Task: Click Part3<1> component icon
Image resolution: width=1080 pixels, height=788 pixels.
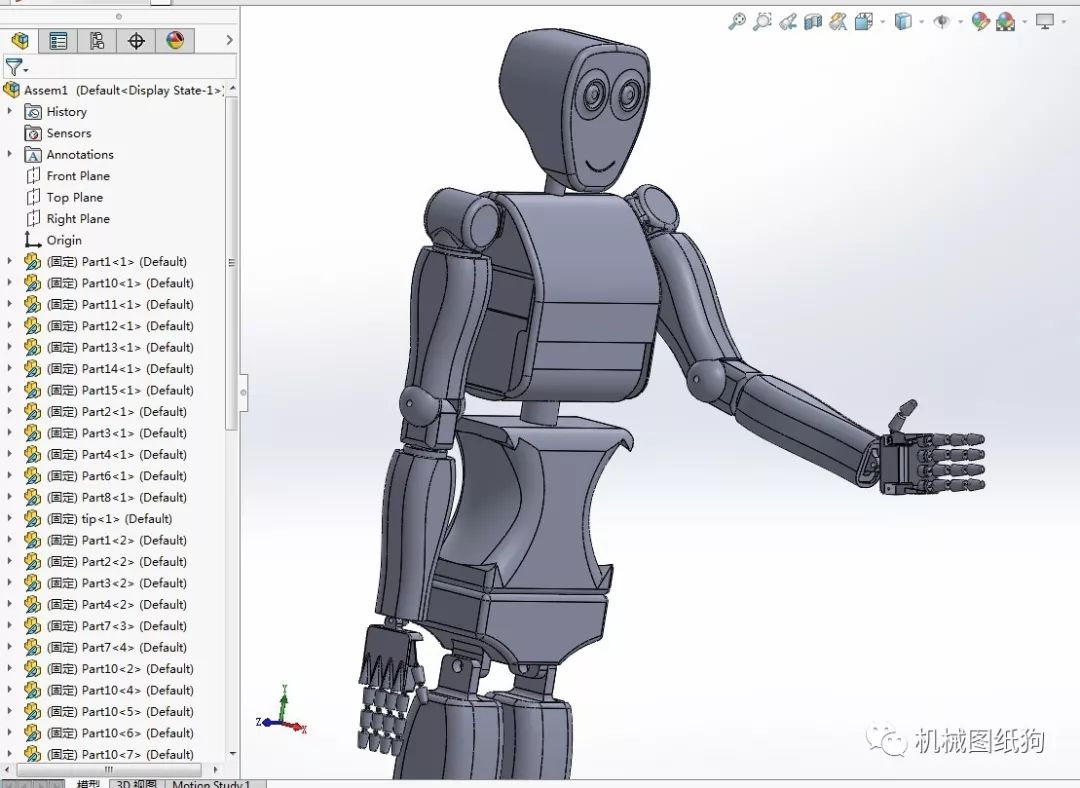Action: pos(32,433)
